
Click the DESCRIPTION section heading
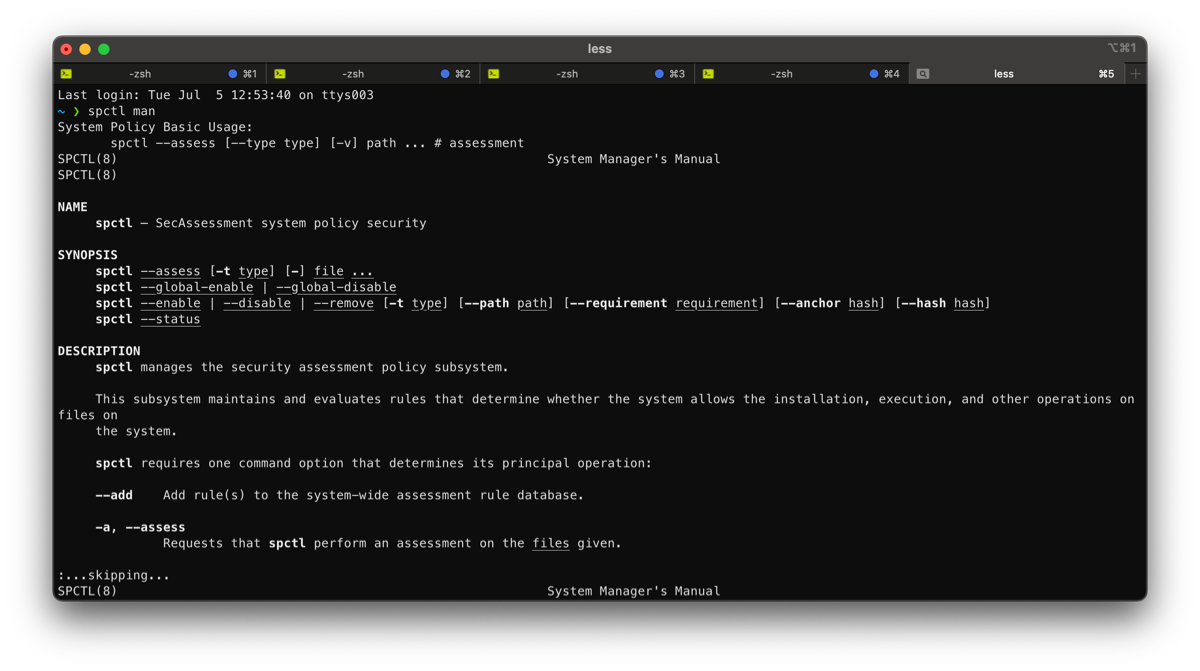pyautogui.click(x=99, y=351)
